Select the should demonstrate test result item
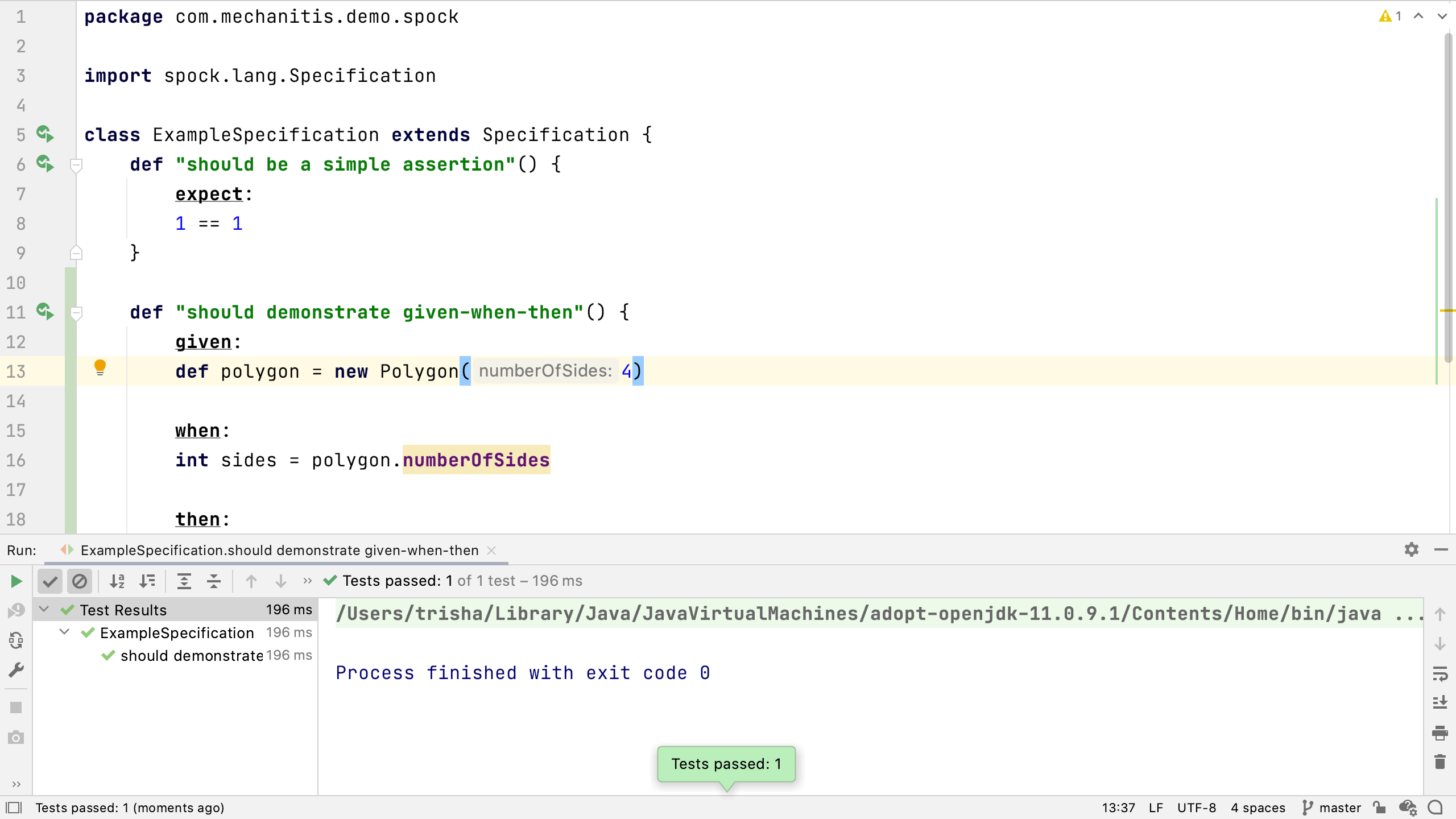1456x819 pixels. pyautogui.click(x=192, y=656)
